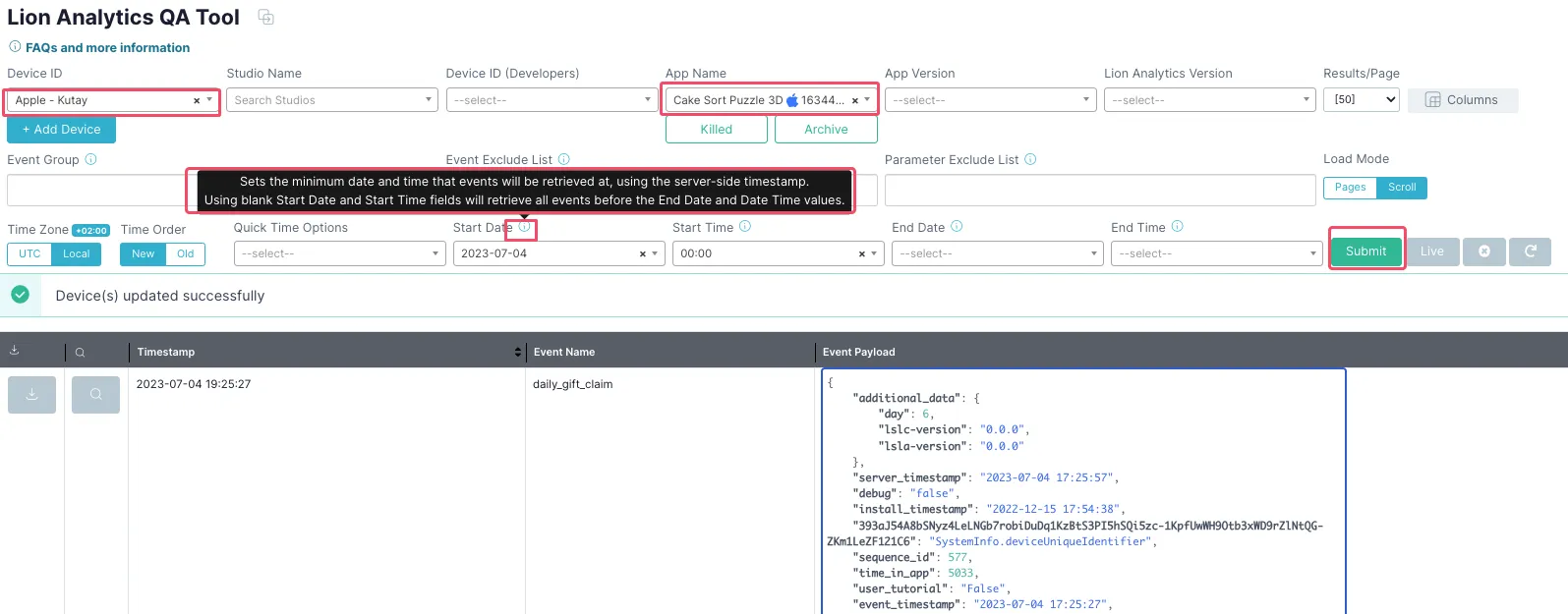Show info for Event Group
Image resolution: width=1568 pixels, height=614 pixels.
(90, 159)
